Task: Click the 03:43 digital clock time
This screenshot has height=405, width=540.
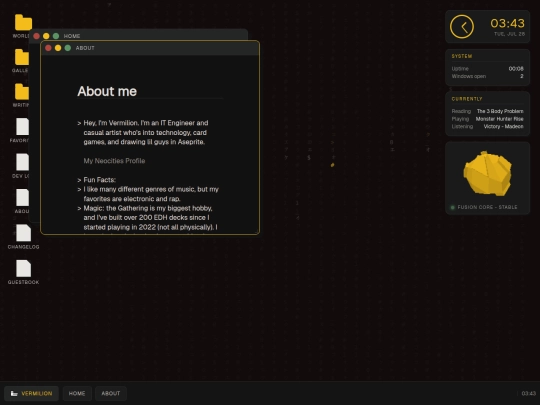Action: click(507, 23)
